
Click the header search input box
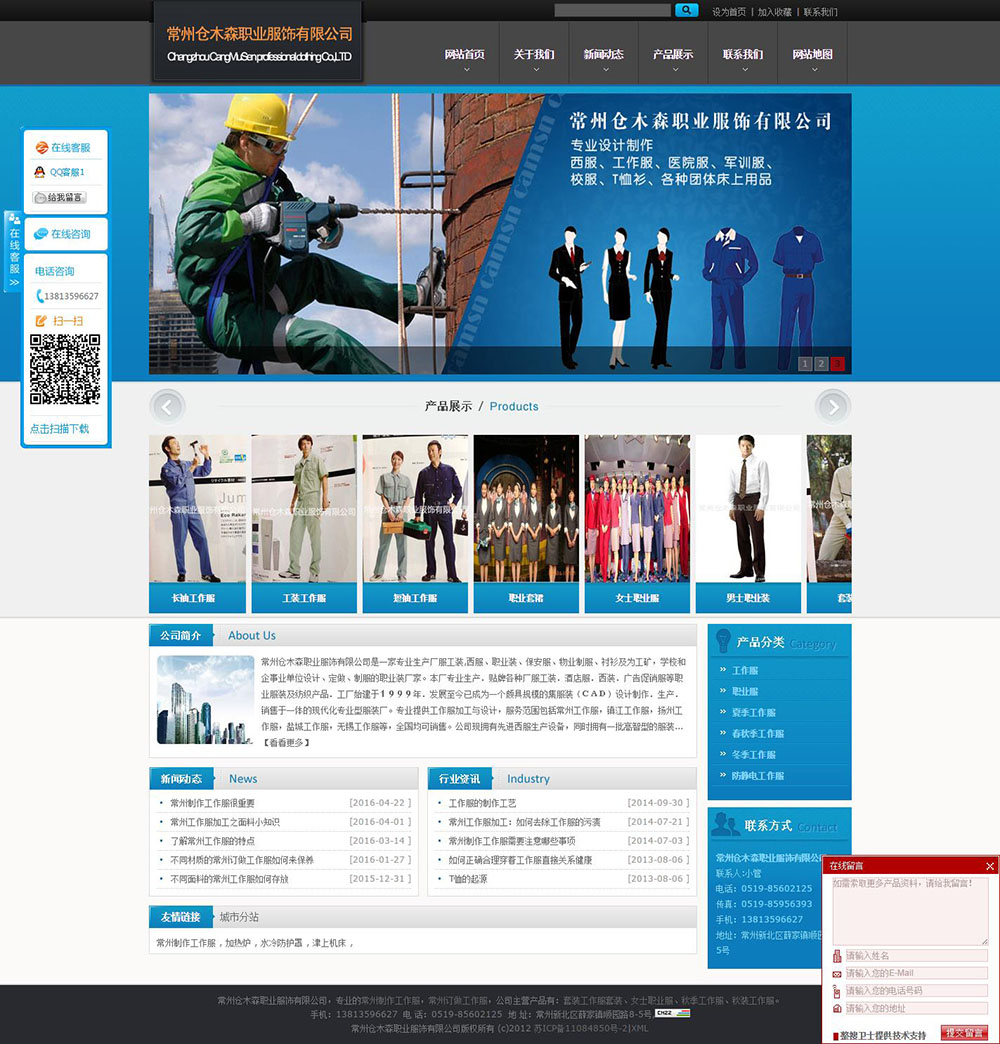click(612, 11)
